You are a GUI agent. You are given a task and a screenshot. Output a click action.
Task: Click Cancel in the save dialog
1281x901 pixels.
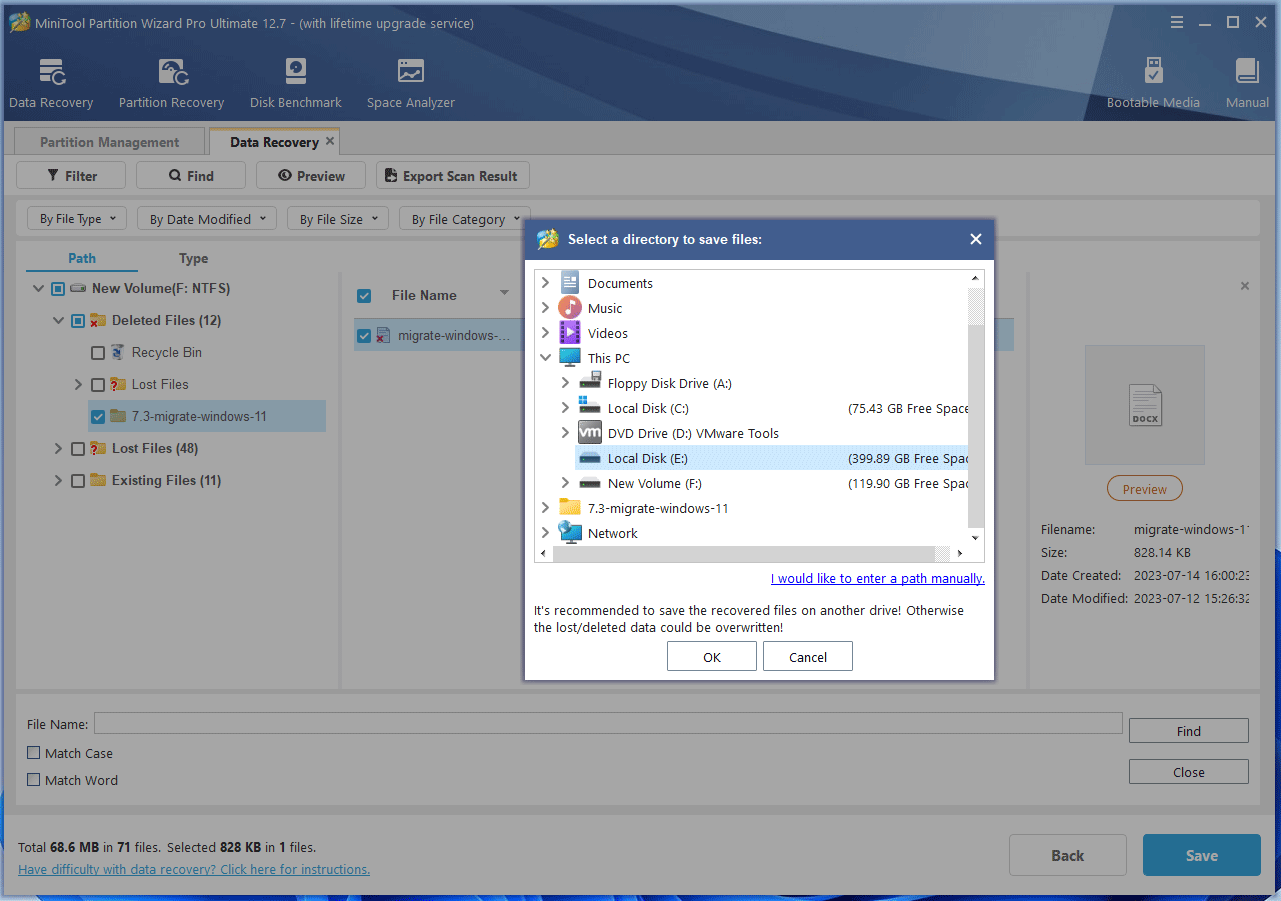(808, 657)
